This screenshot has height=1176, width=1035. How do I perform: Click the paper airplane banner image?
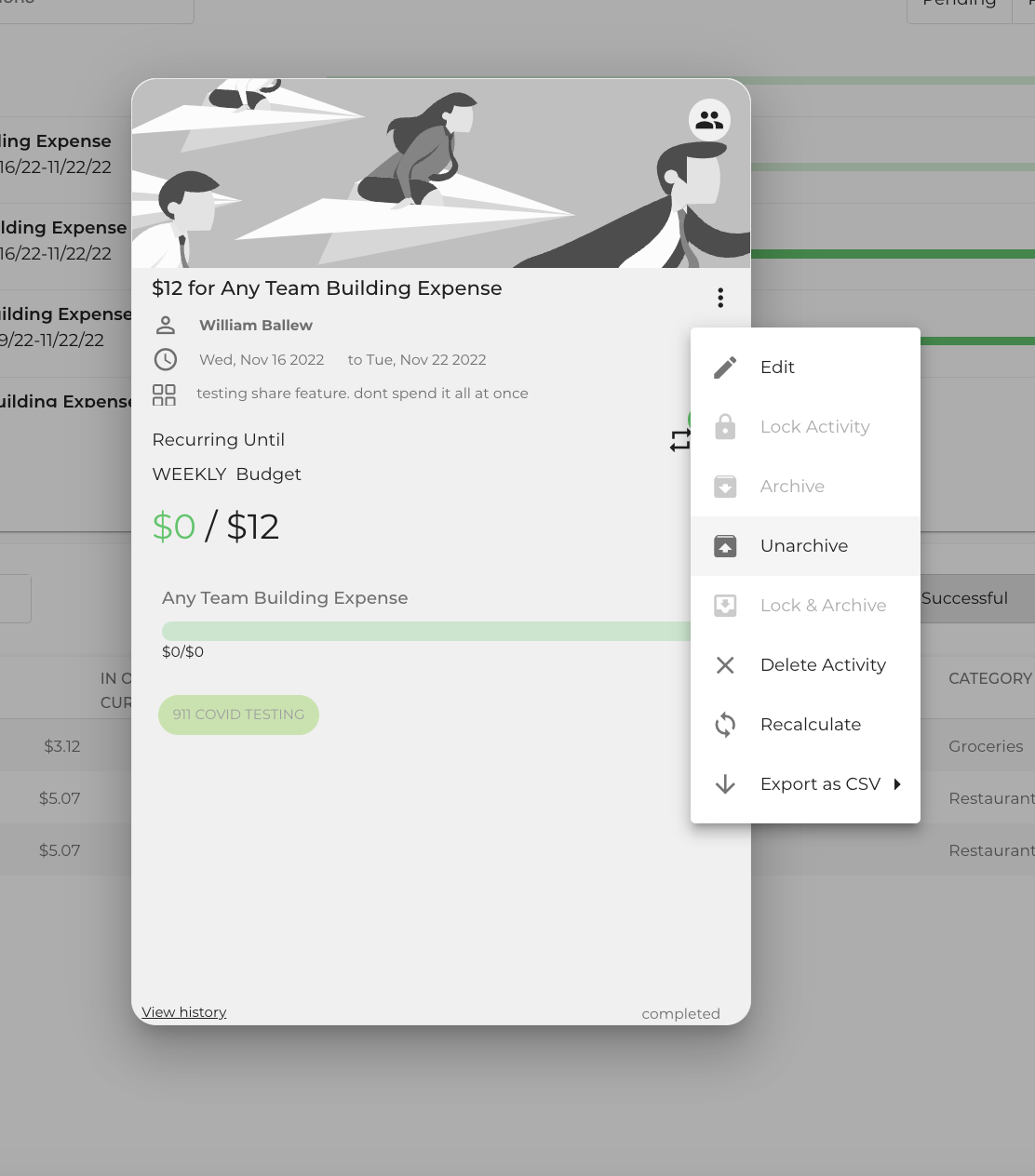(441, 174)
